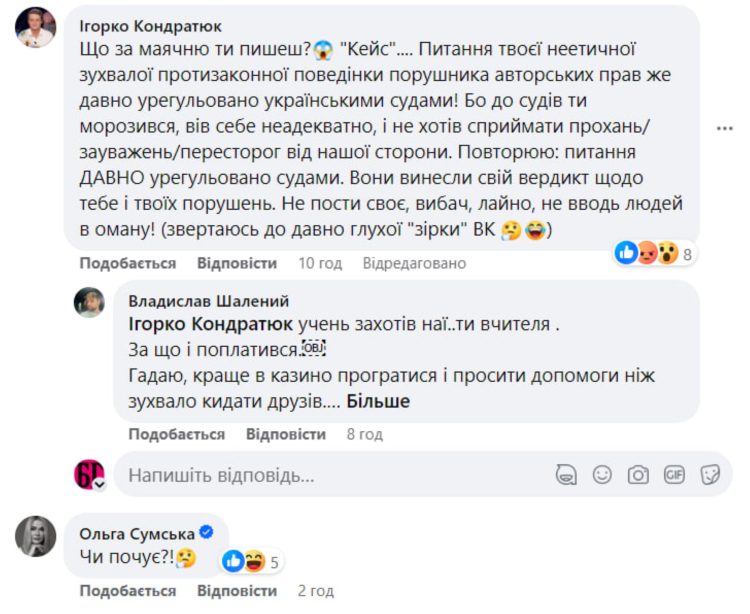Like Ольга Сумська's comment via Подобається

pos(127,591)
